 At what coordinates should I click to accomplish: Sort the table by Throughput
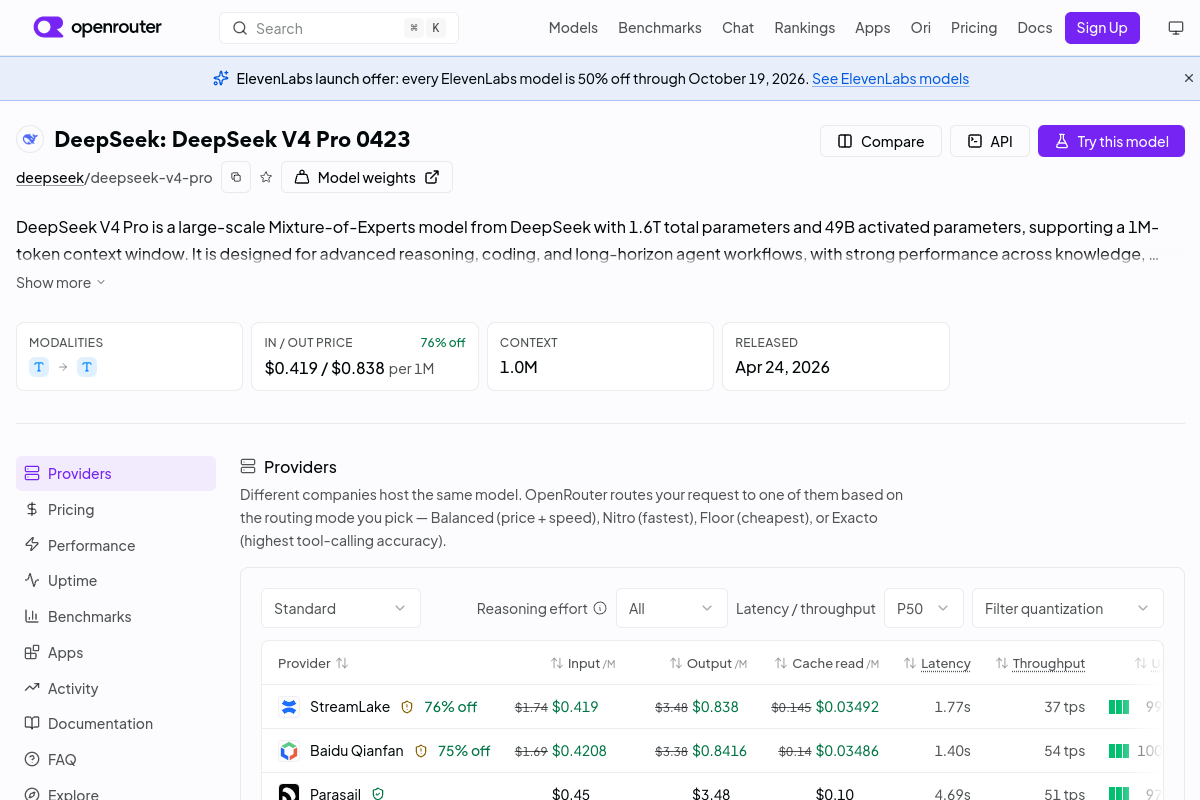1040,663
